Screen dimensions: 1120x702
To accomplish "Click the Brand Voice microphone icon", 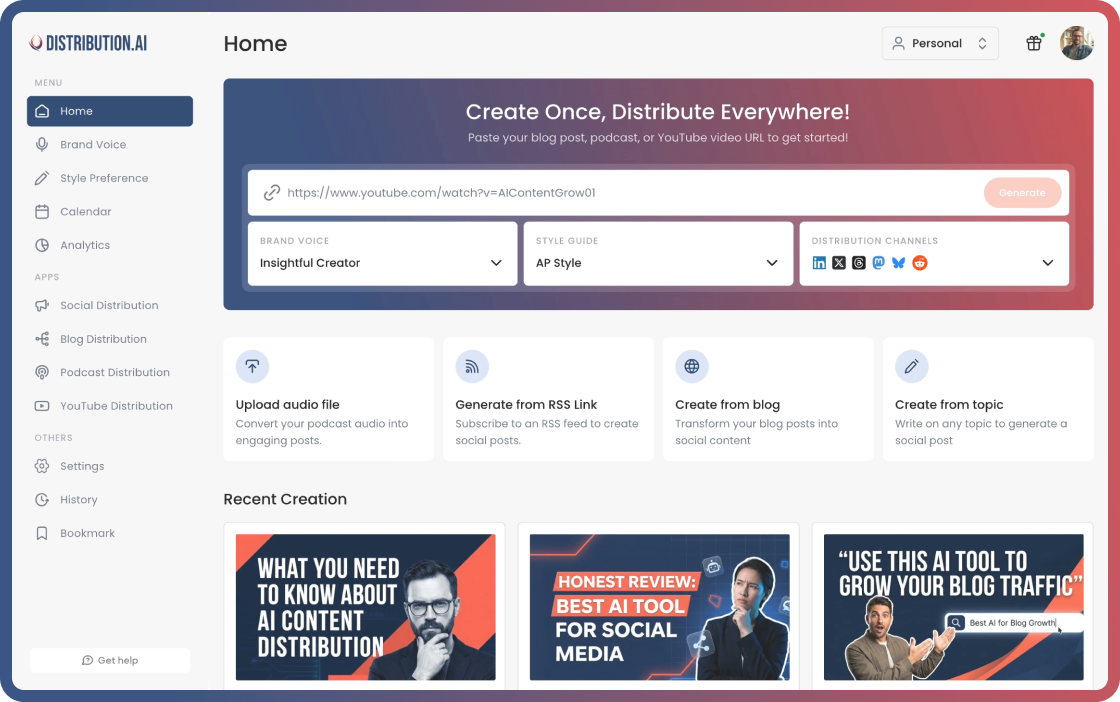I will click(x=42, y=144).
